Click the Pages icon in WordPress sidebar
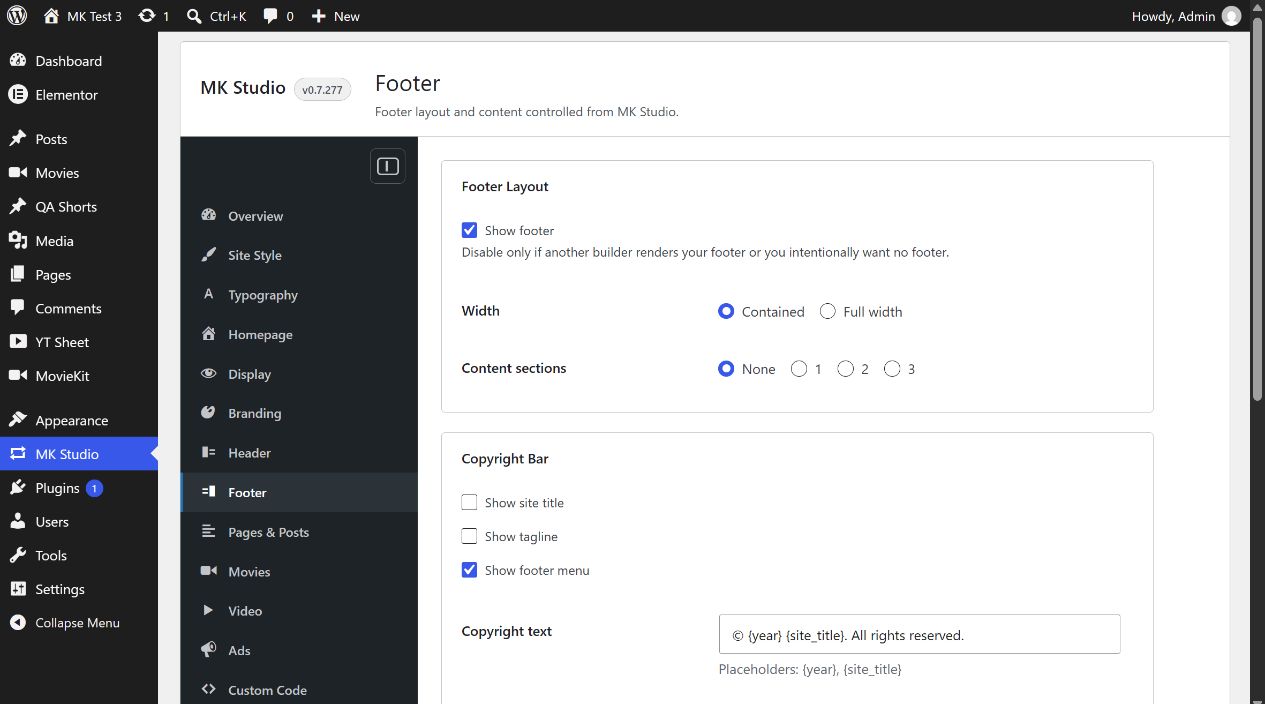Screen dimensions: 1265x704 point(17,275)
